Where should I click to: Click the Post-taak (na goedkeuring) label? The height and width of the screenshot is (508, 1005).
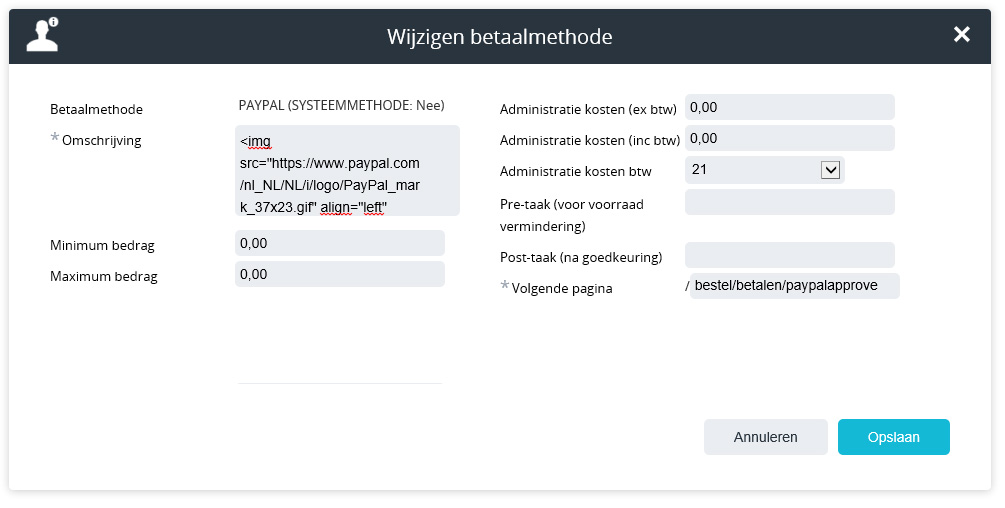pos(581,258)
